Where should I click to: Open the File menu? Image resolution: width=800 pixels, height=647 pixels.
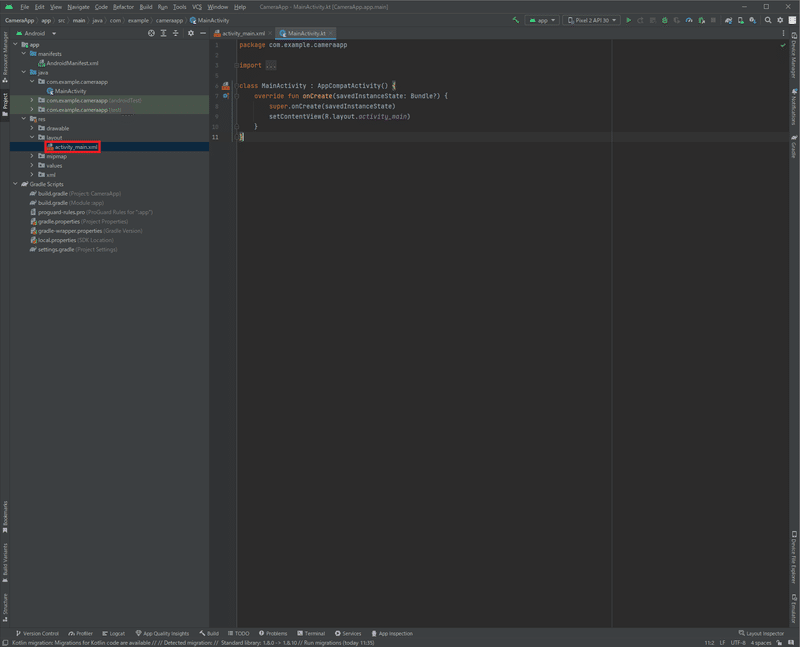click(23, 6)
